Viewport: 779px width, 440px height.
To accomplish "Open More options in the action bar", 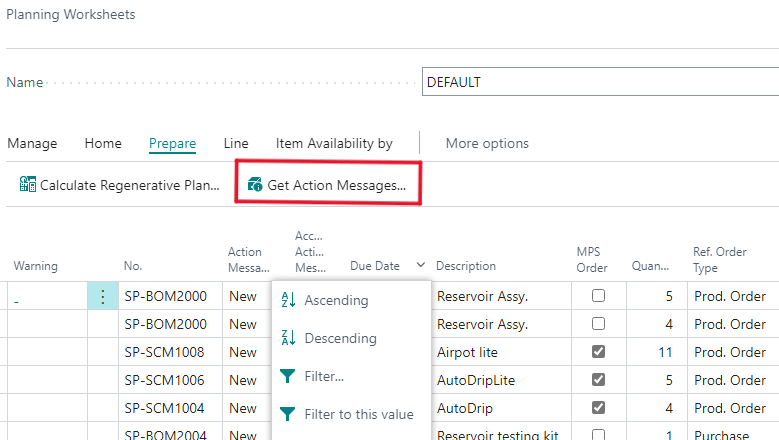I will point(487,143).
